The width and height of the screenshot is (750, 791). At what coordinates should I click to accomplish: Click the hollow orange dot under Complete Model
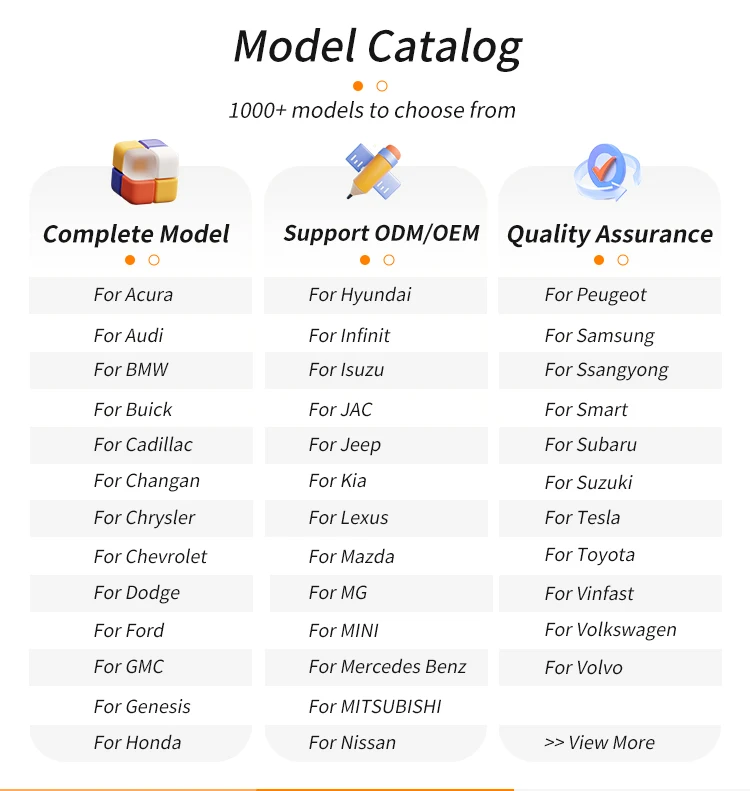[154, 260]
